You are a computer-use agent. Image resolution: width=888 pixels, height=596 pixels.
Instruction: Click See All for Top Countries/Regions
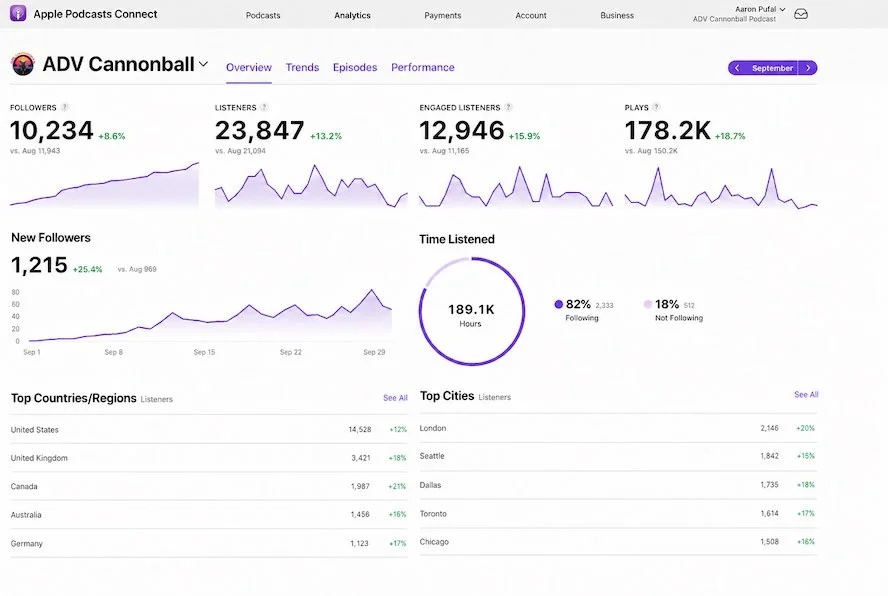(395, 398)
